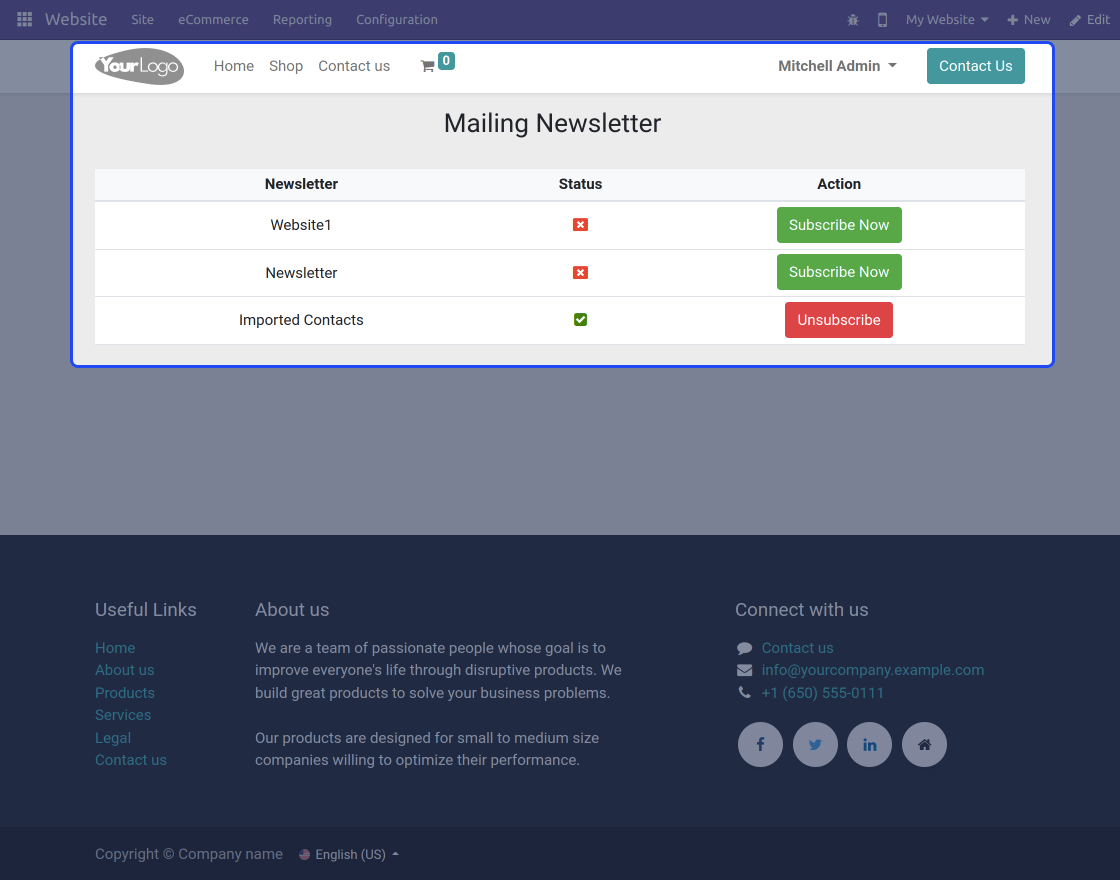
Task: Click the Imported Contacts row name
Action: pyautogui.click(x=301, y=320)
